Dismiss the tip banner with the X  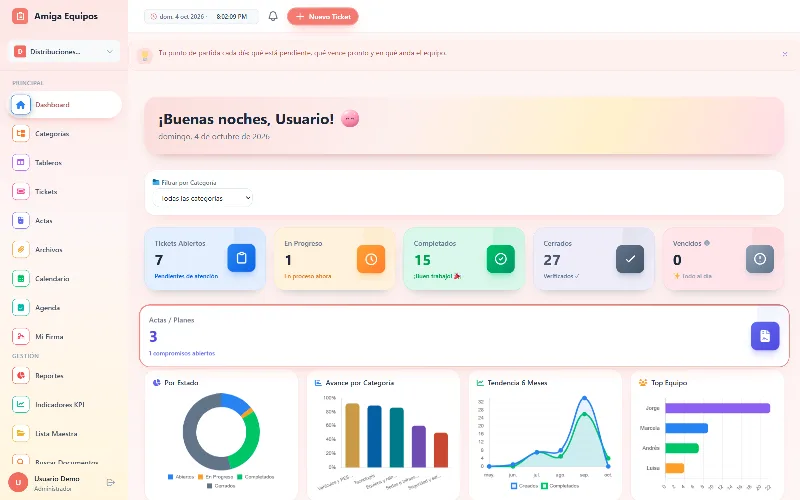[x=785, y=54]
